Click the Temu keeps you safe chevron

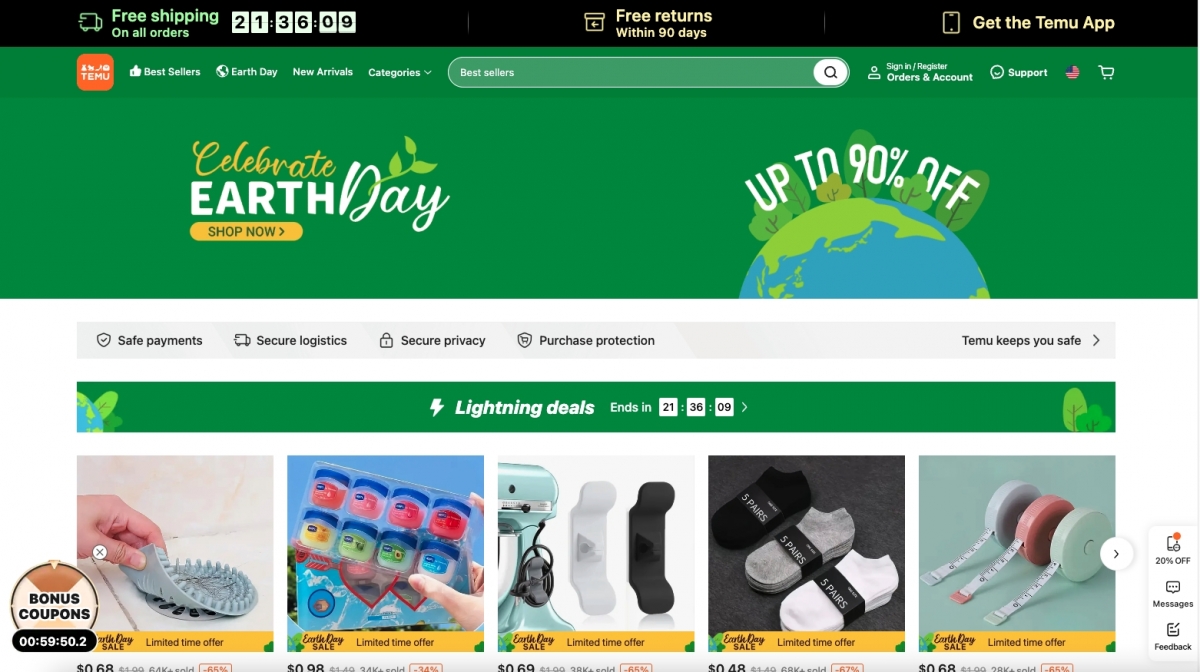pos(1096,340)
